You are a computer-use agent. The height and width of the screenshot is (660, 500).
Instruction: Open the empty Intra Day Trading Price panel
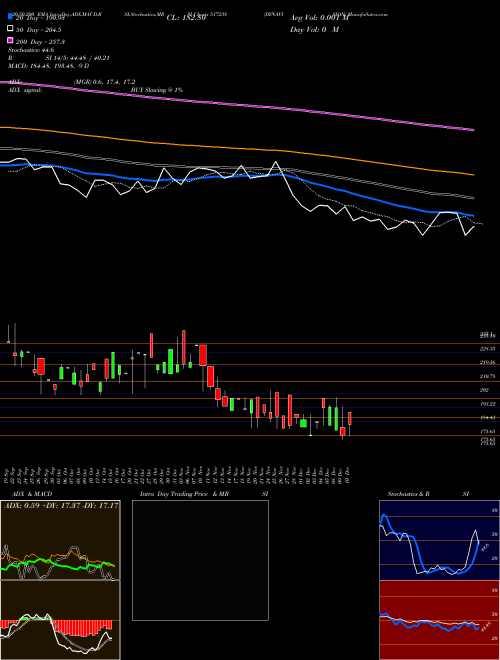[200, 560]
